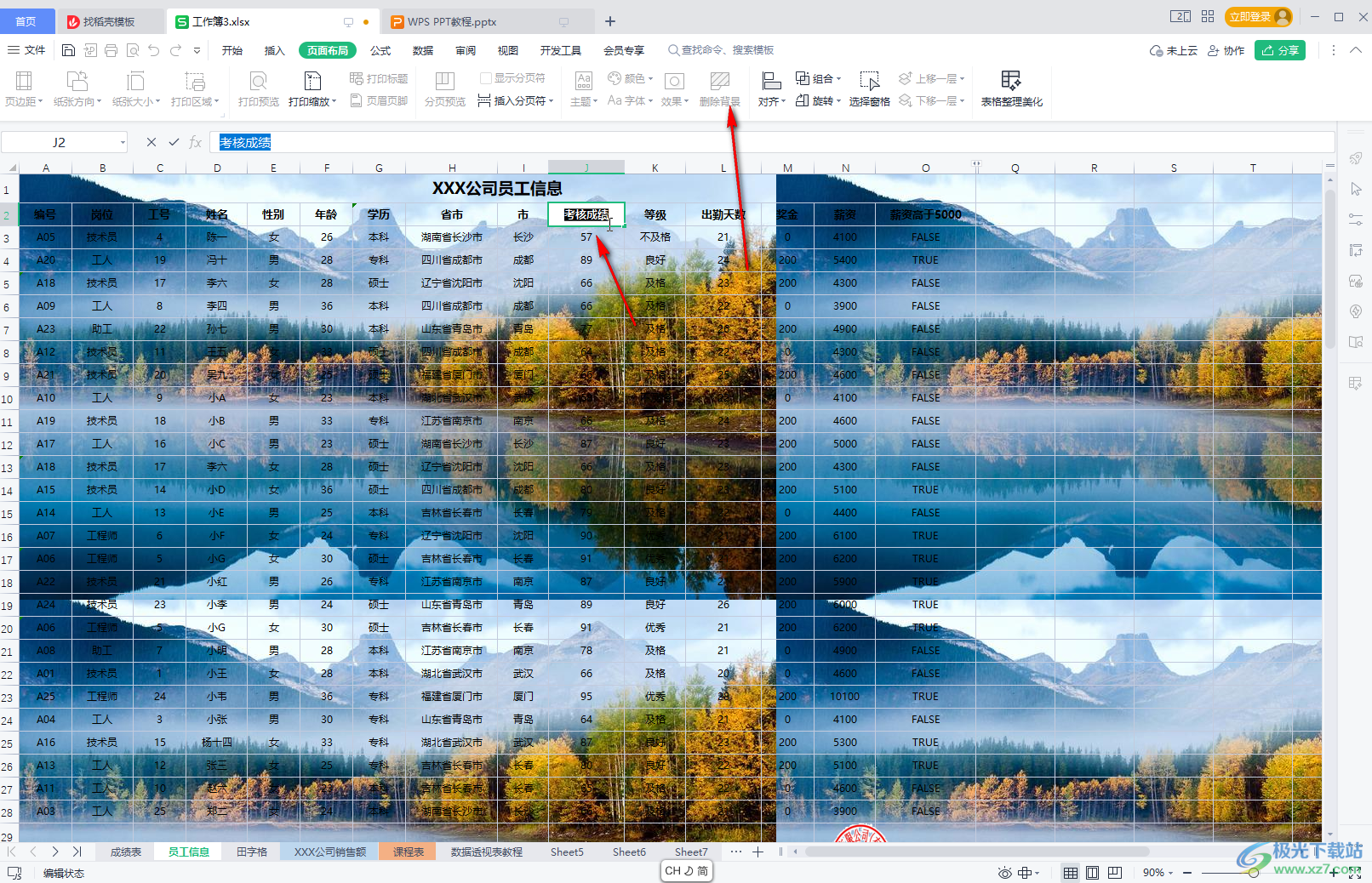
Task: Click the zoom slider handle
Action: coord(1253,873)
